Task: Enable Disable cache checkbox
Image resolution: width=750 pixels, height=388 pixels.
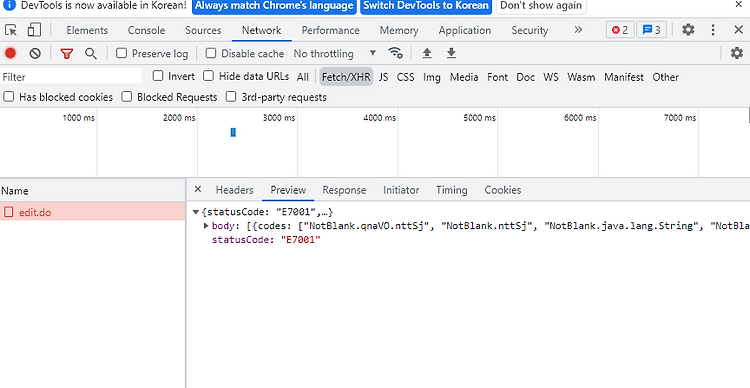Action: click(x=211, y=53)
